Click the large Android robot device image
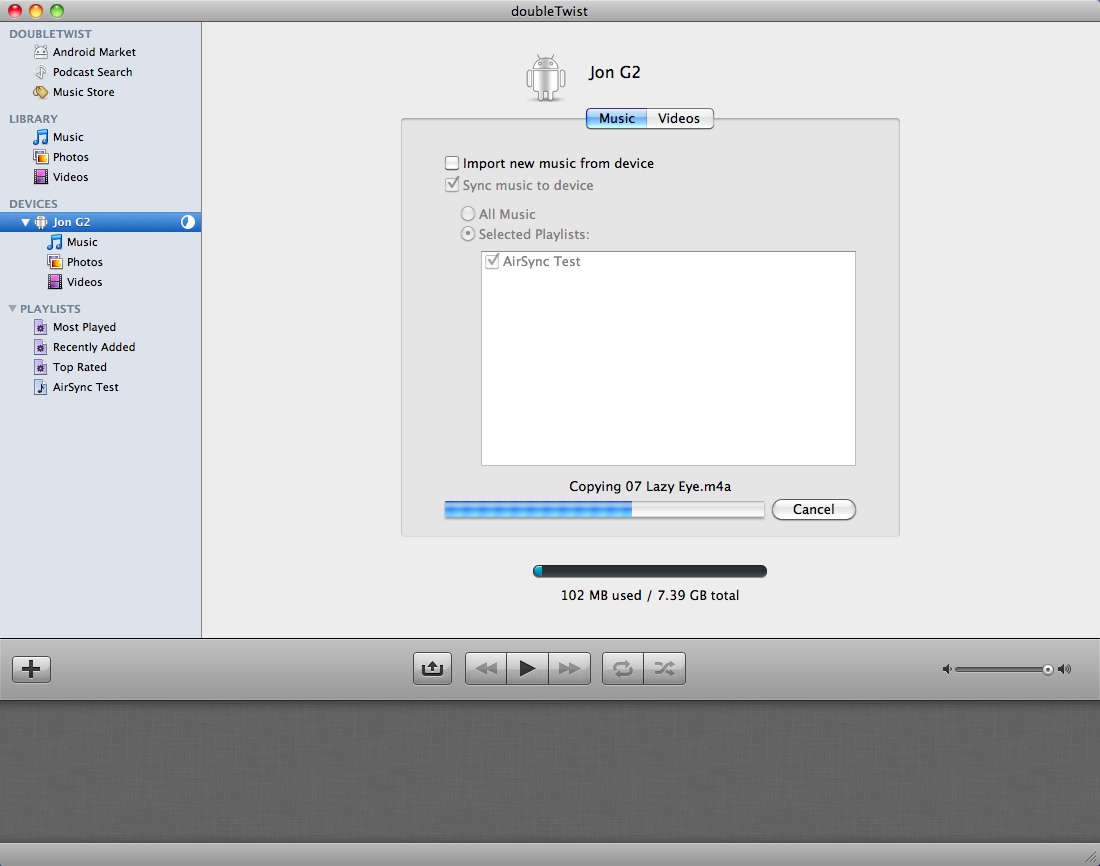Screen dimensions: 1100x866 546,77
